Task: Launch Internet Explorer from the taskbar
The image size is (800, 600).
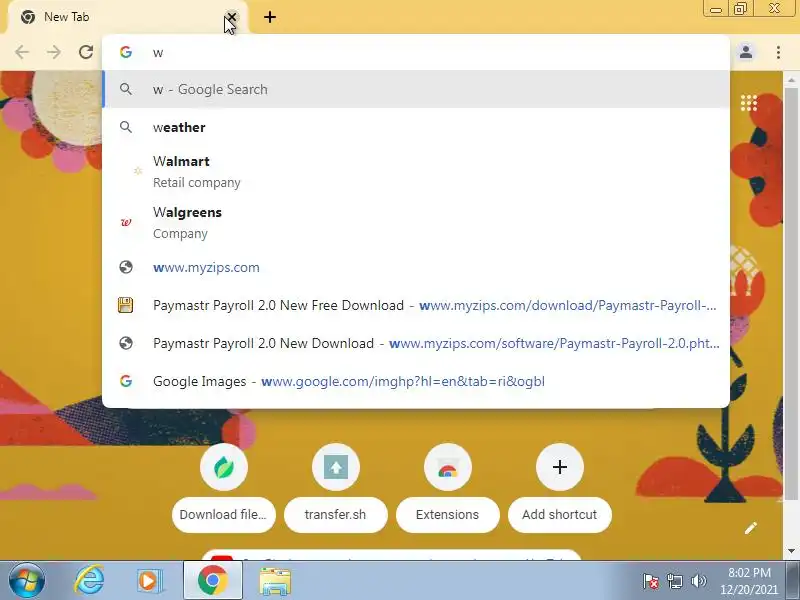Action: [89, 581]
